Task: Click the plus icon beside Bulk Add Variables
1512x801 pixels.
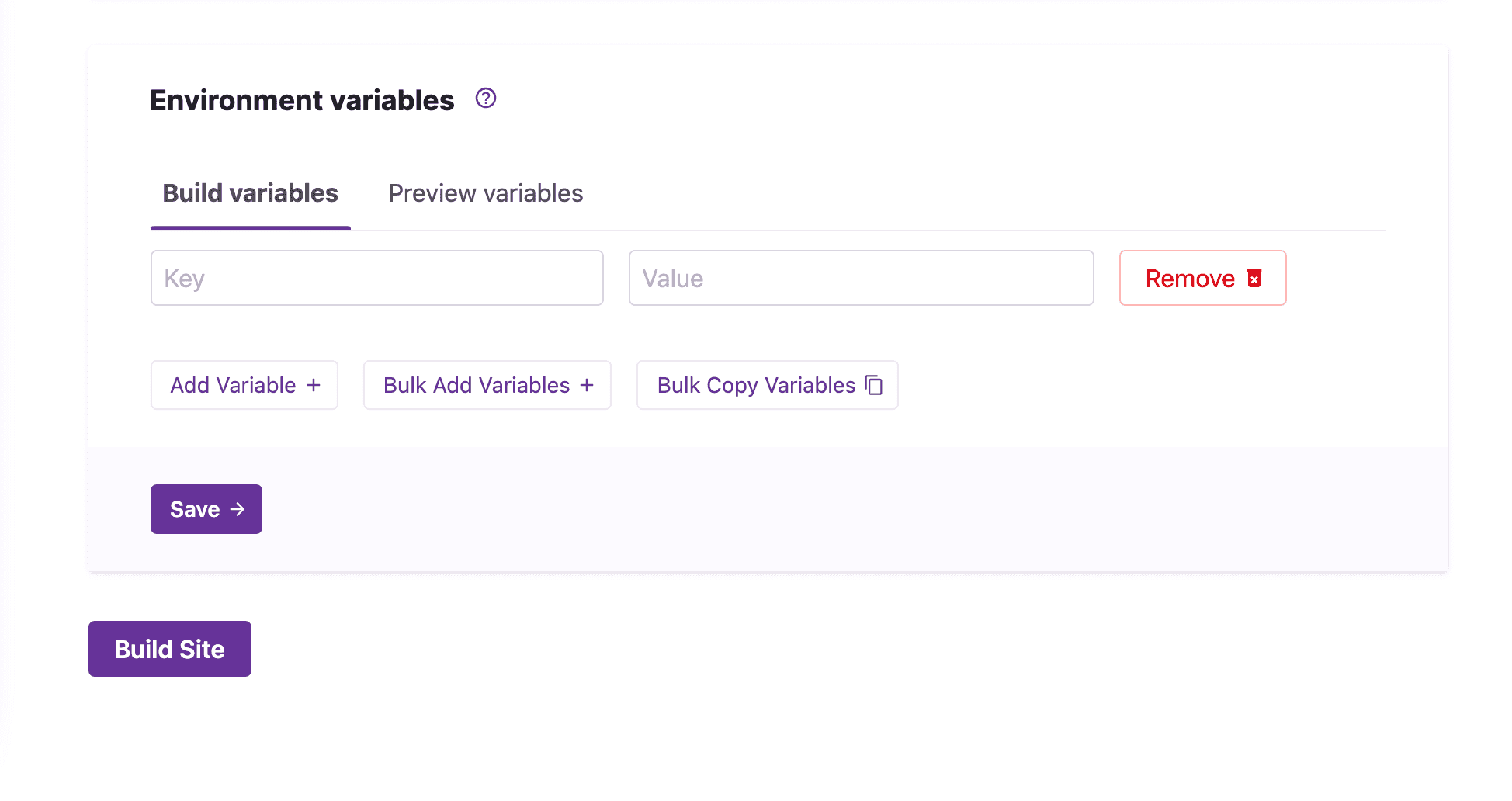Action: (x=587, y=385)
